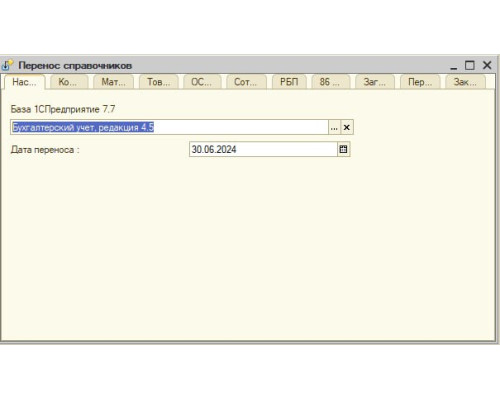Click the Бухгалтерский учет base field
Viewport: 500px width, 400px height.
click(x=169, y=127)
